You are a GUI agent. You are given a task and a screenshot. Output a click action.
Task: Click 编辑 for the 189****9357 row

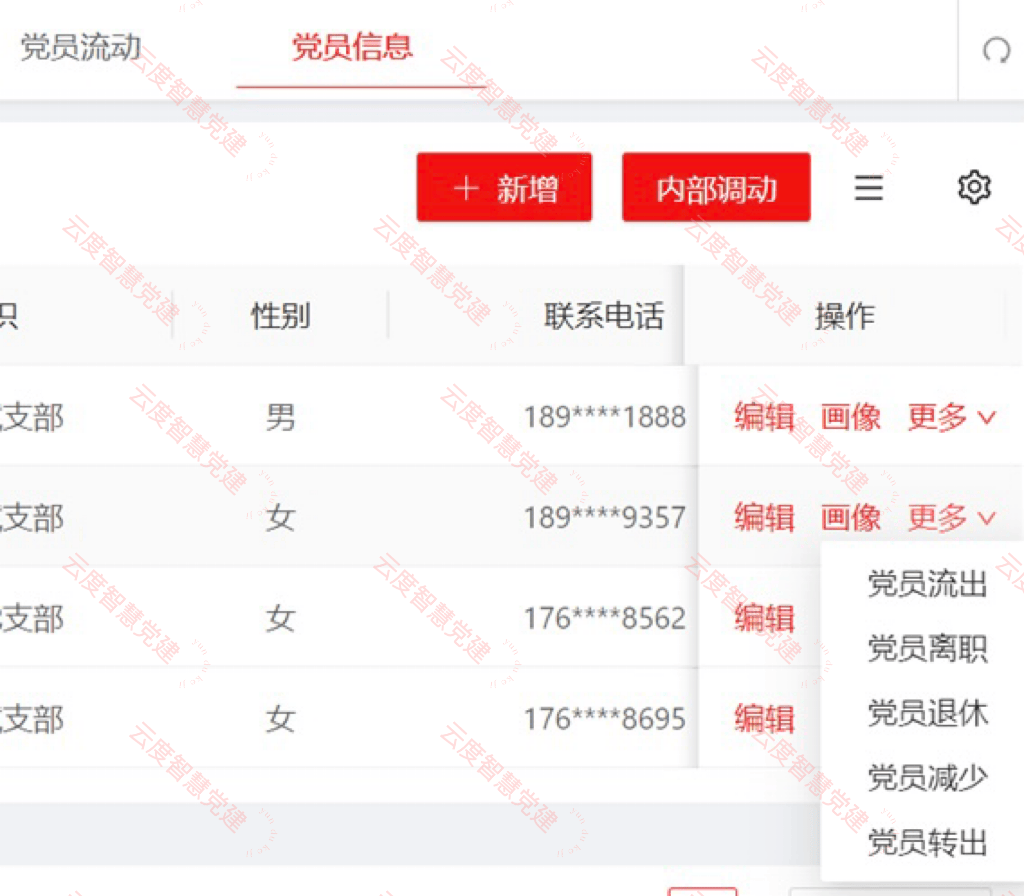click(764, 518)
